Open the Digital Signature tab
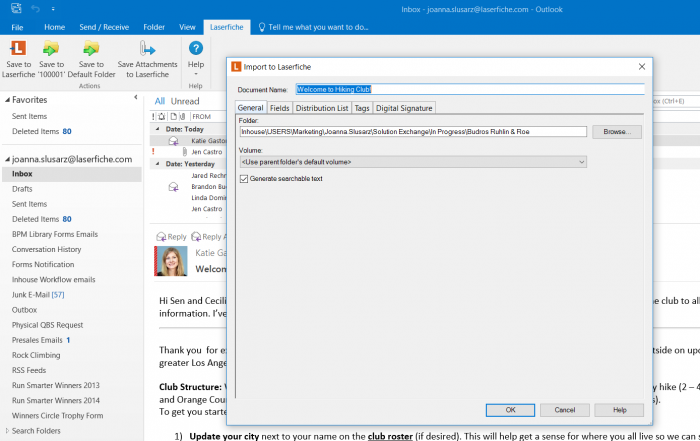The height and width of the screenshot is (441, 700). [x=405, y=108]
